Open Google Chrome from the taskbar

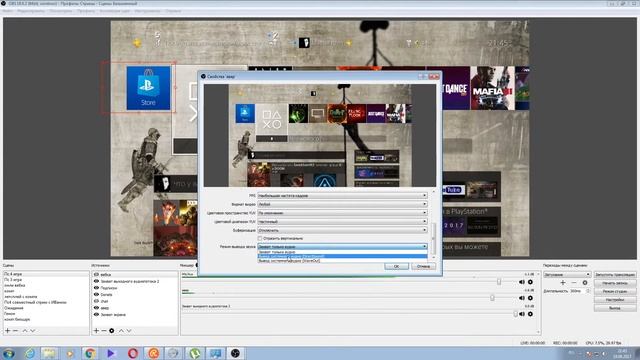pyautogui.click(x=90, y=353)
